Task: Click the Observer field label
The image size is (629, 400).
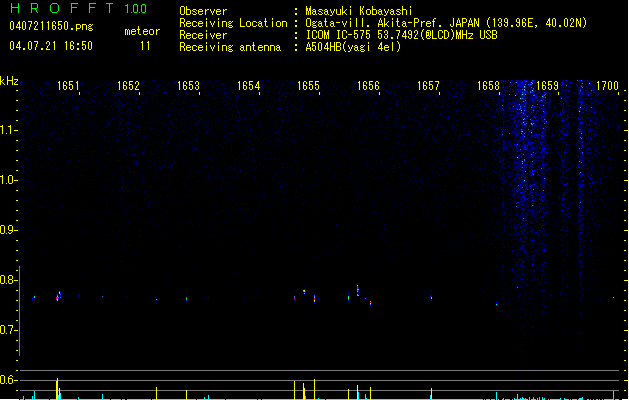Action: (203, 11)
